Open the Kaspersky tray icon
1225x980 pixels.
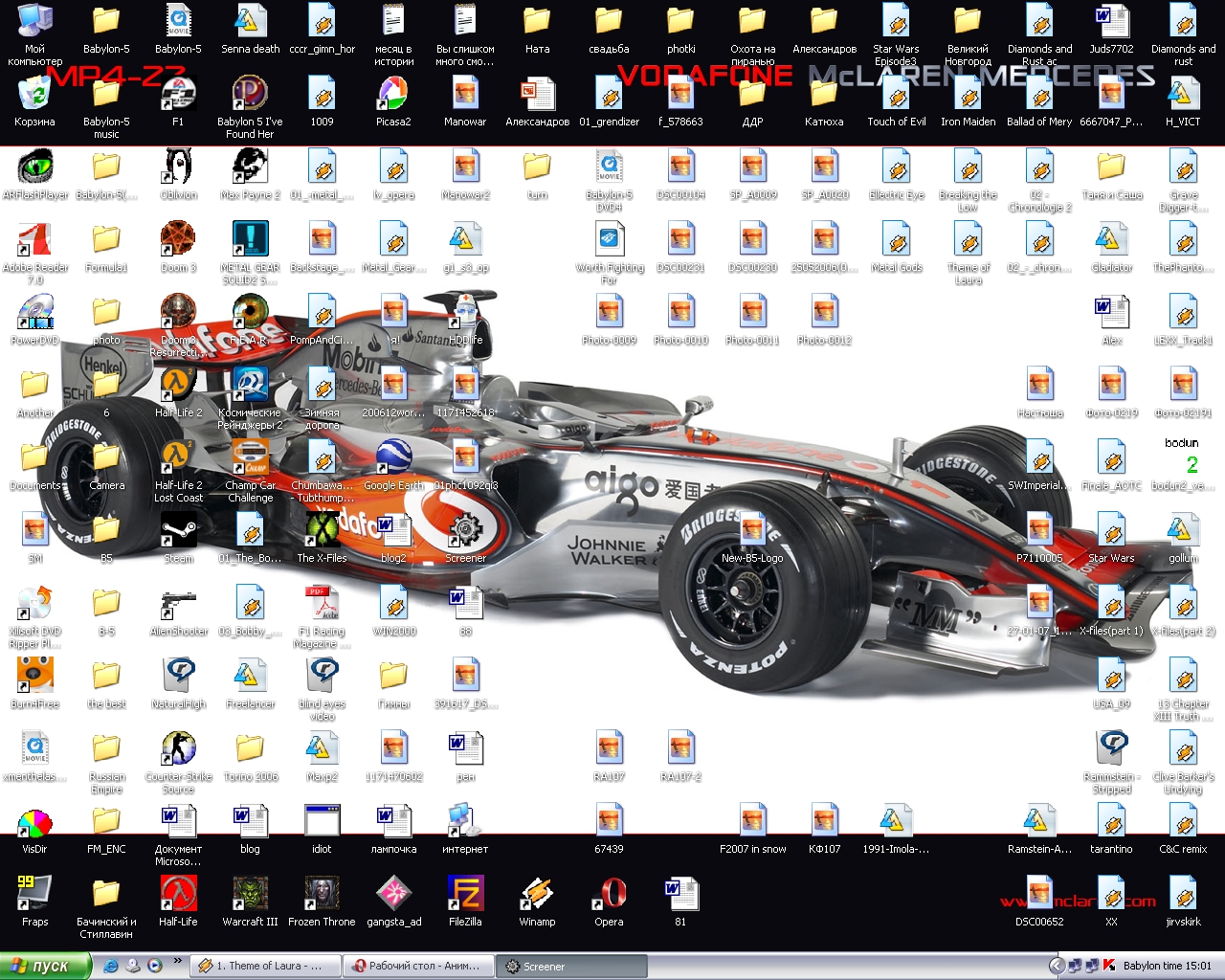pos(1108,967)
